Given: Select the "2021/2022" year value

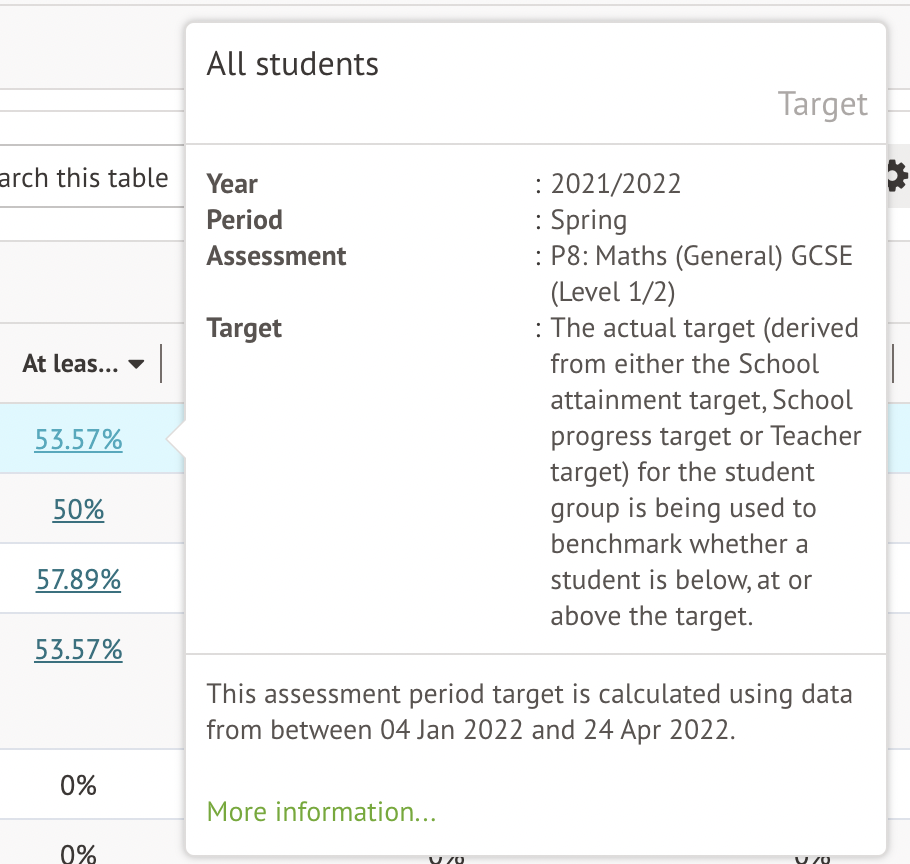Looking at the screenshot, I should click(x=615, y=184).
